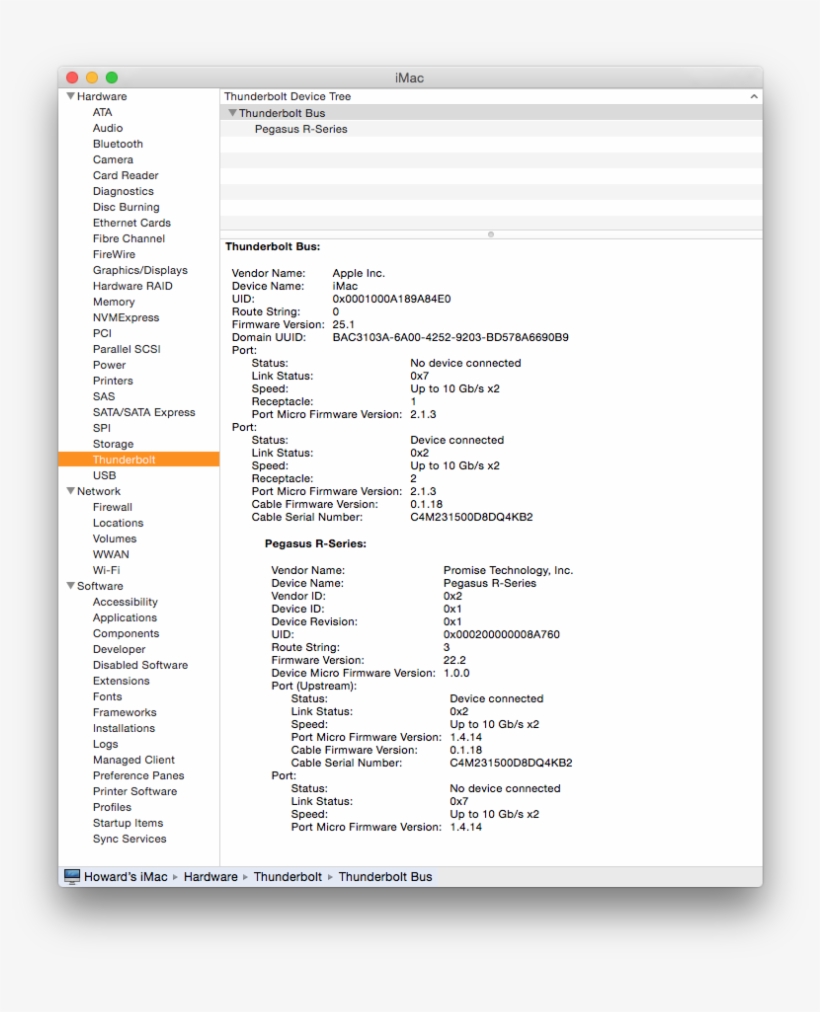820x1012 pixels.
Task: Select Pegasus R-Series in the device tree
Action: [302, 128]
